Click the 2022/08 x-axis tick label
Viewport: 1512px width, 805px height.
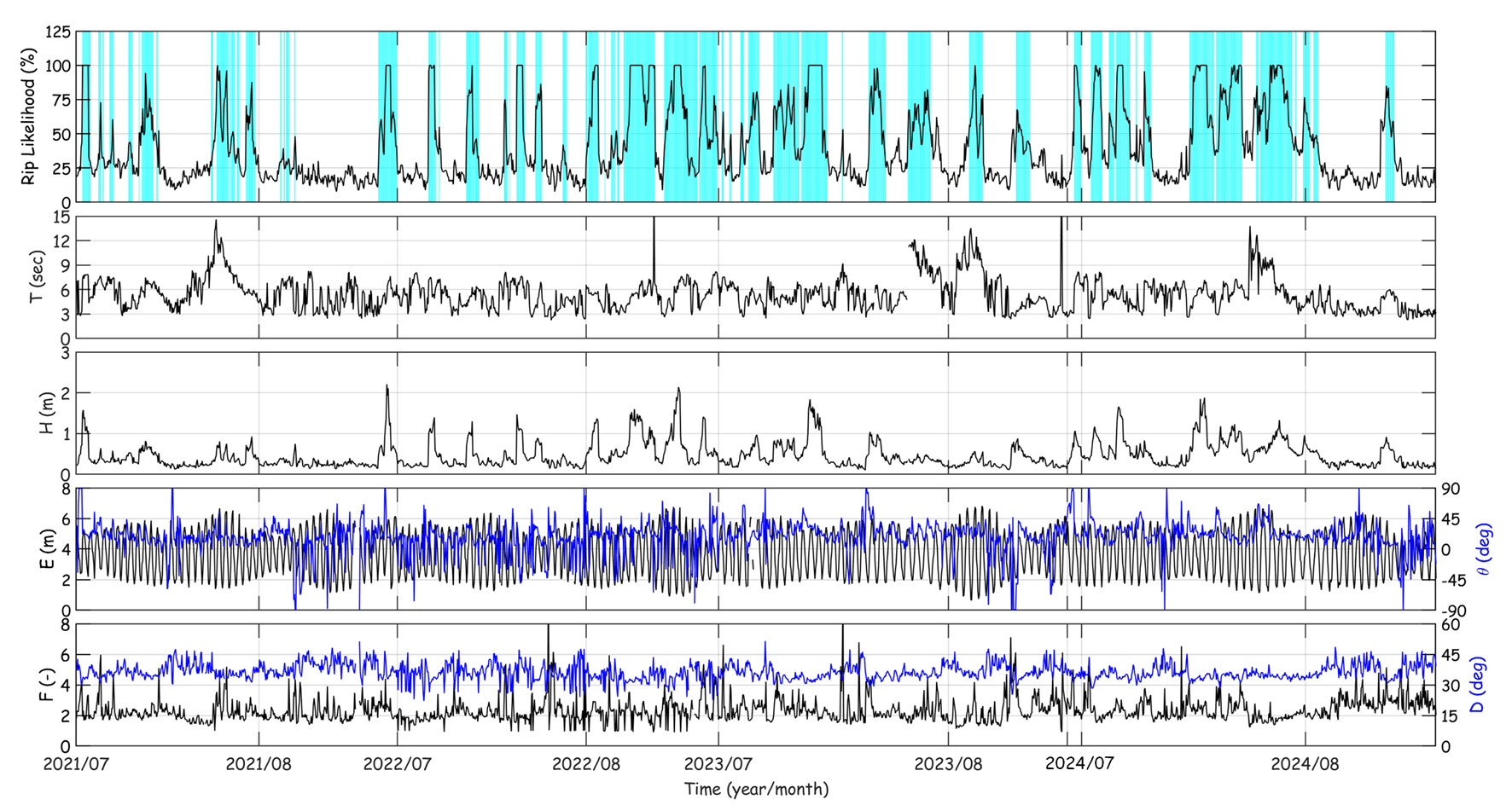585,764
